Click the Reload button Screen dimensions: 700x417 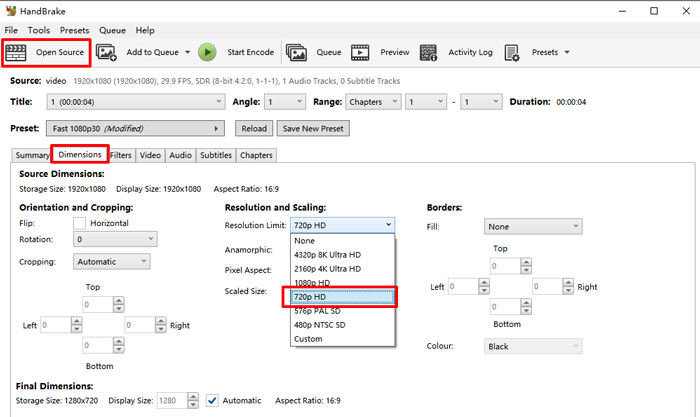click(254, 128)
